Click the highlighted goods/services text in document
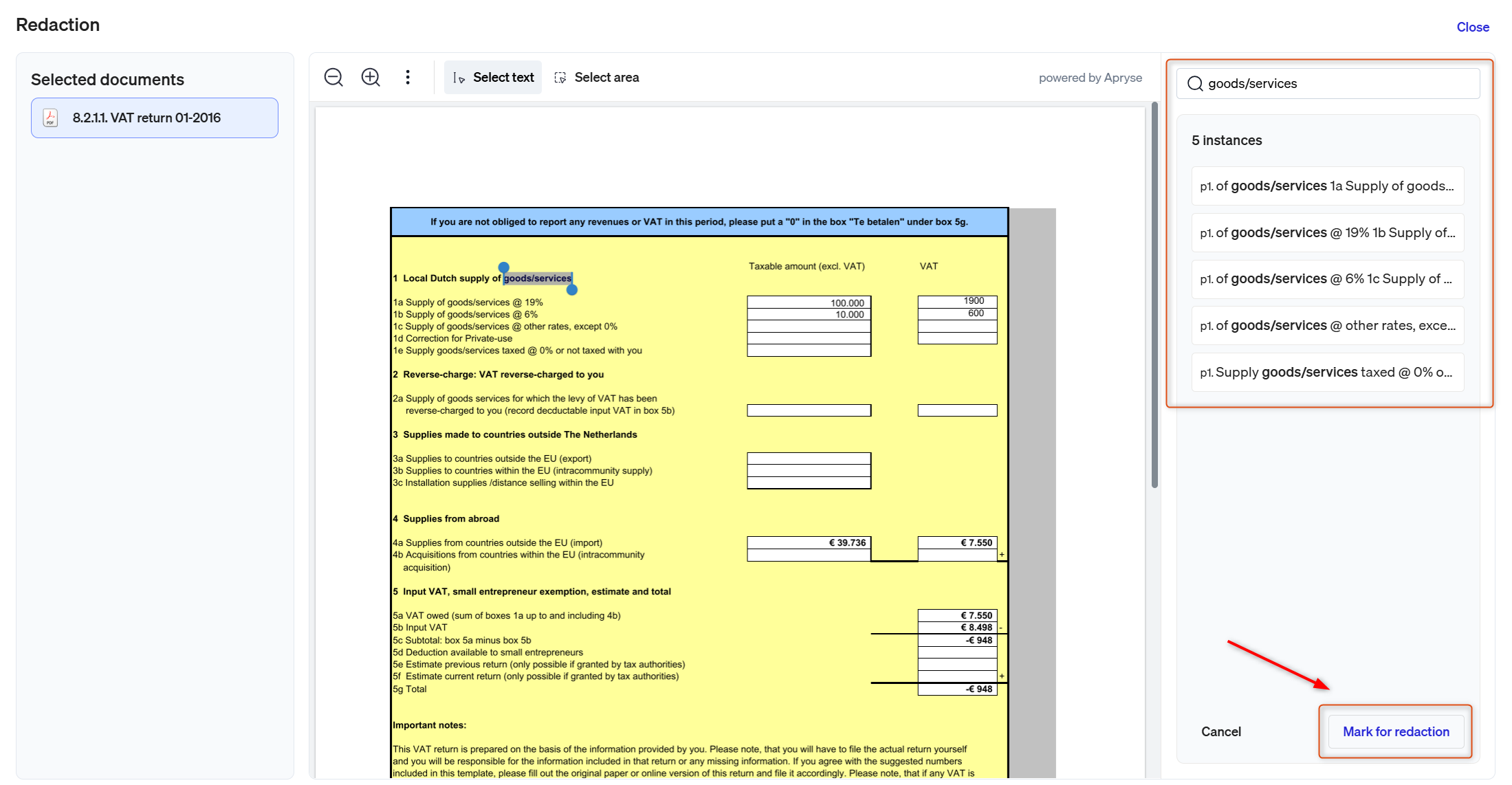The image size is (1512, 785). point(538,278)
